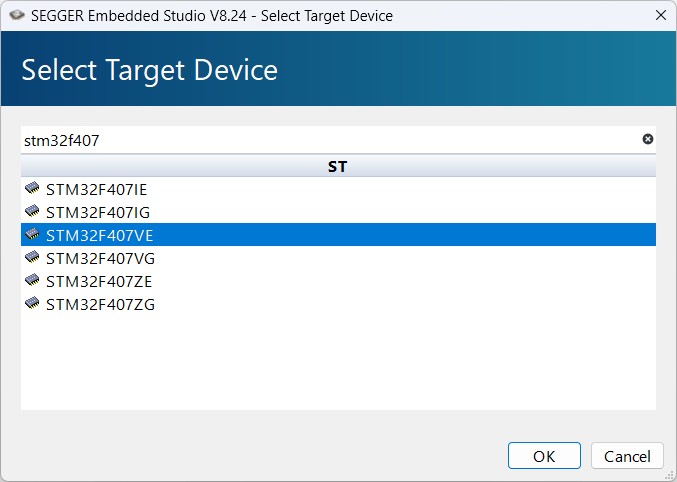This screenshot has height=482, width=677.
Task: Choose the STM32F407VE device entry
Action: coord(99,235)
